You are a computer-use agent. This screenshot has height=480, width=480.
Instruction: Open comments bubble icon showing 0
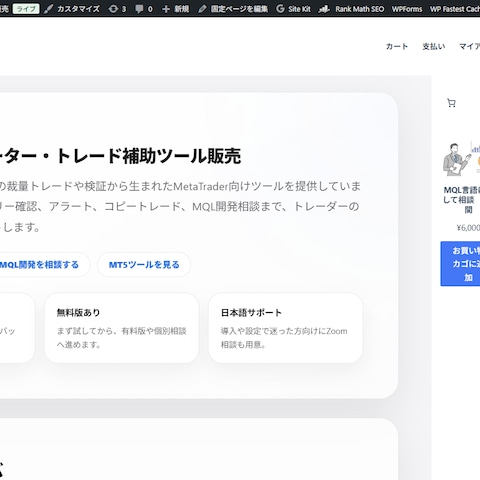pyautogui.click(x=144, y=9)
